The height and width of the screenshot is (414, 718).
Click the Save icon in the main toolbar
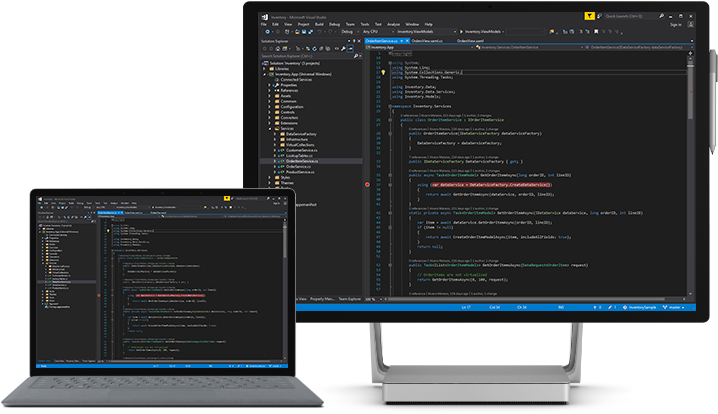304,32
